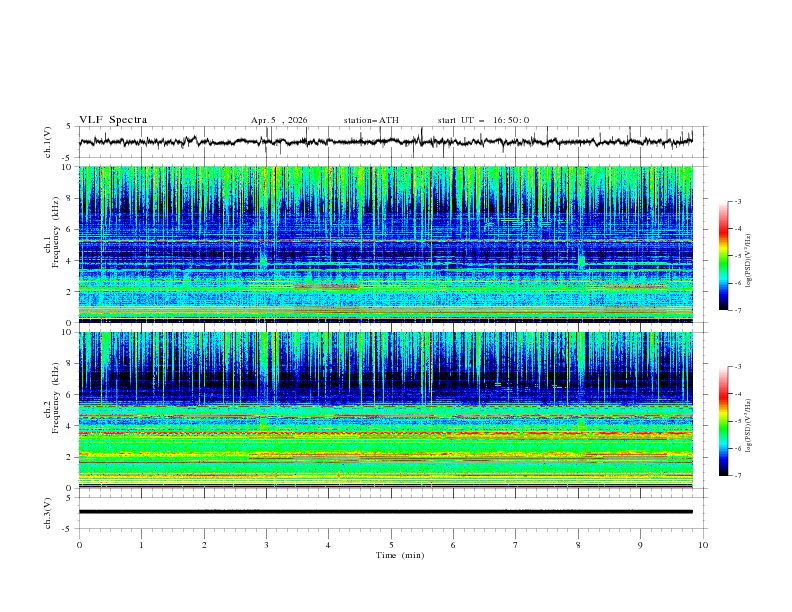
Task: Click the "3" tick on the time axis
Action: pyautogui.click(x=266, y=545)
